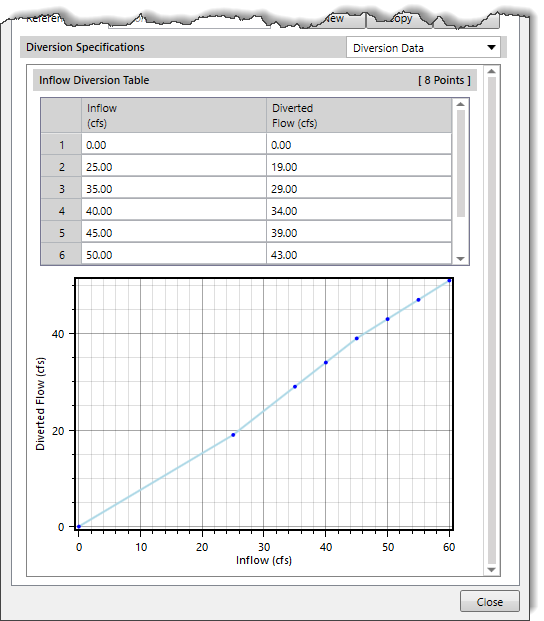
Task: Click chart data point at inflow 60
Action: [449, 280]
